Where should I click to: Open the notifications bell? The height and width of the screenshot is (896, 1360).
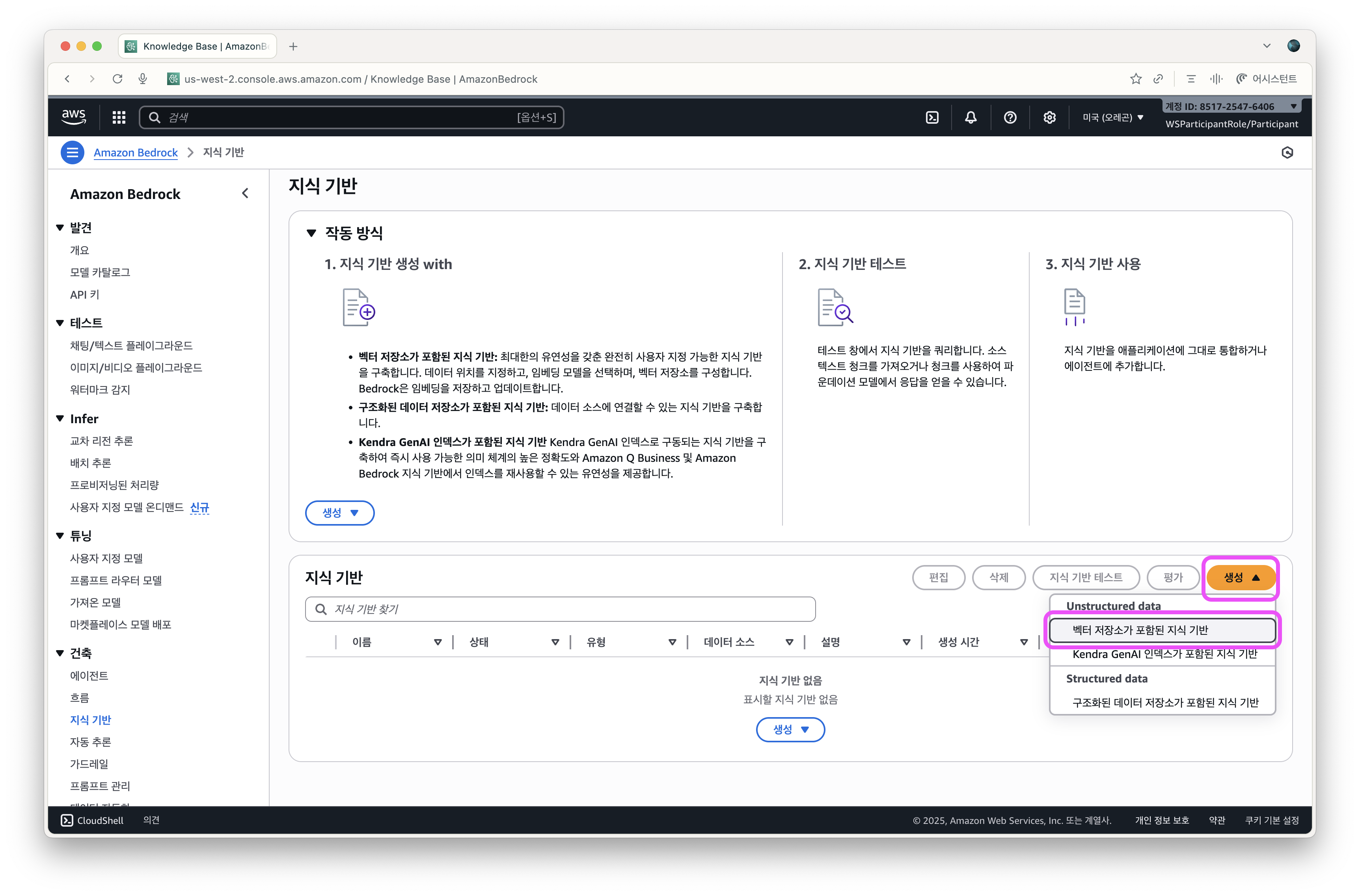point(971,117)
